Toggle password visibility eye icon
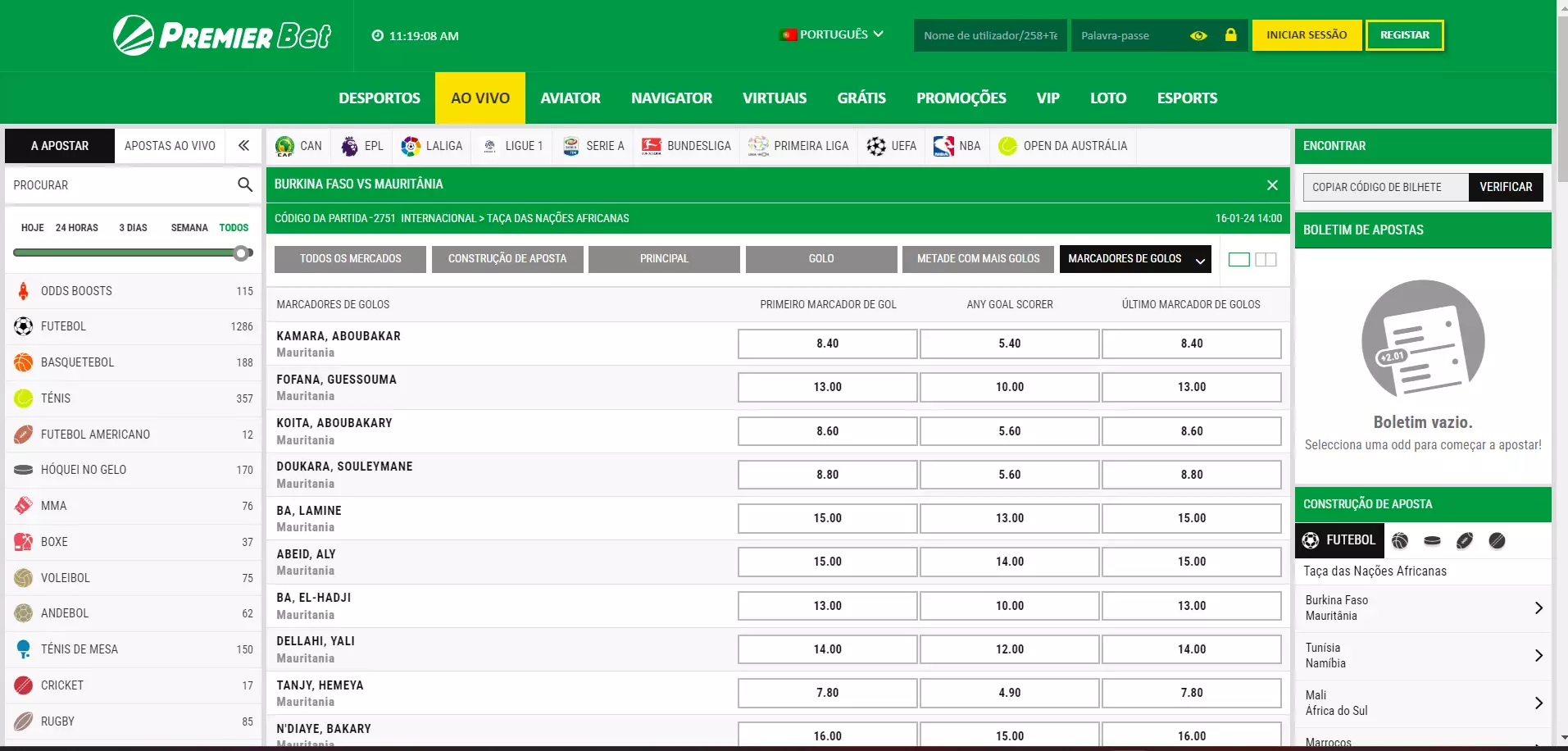 pos(1198,35)
